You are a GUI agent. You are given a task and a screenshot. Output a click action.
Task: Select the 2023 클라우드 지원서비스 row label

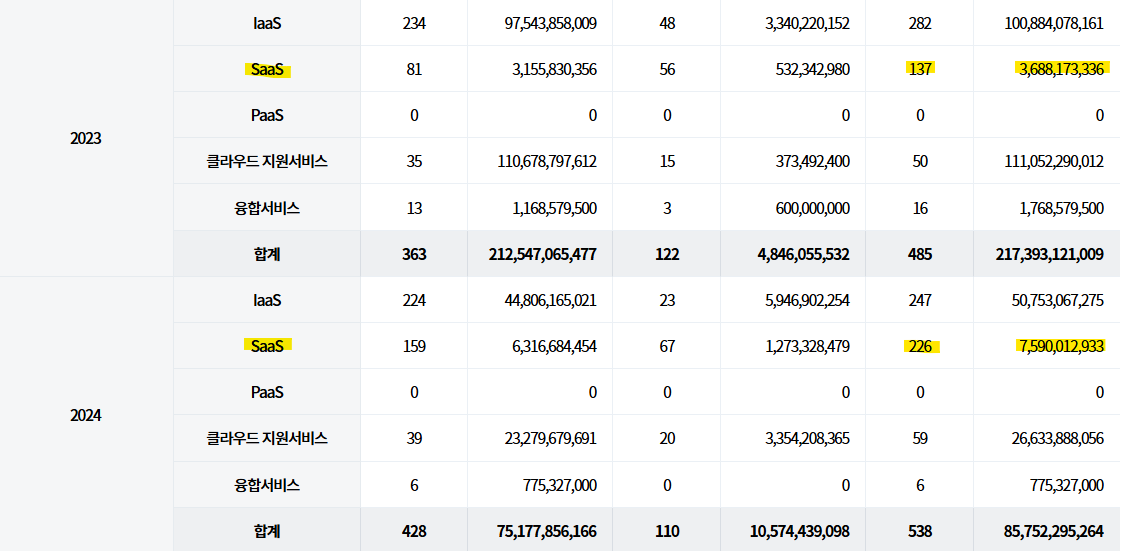(267, 161)
